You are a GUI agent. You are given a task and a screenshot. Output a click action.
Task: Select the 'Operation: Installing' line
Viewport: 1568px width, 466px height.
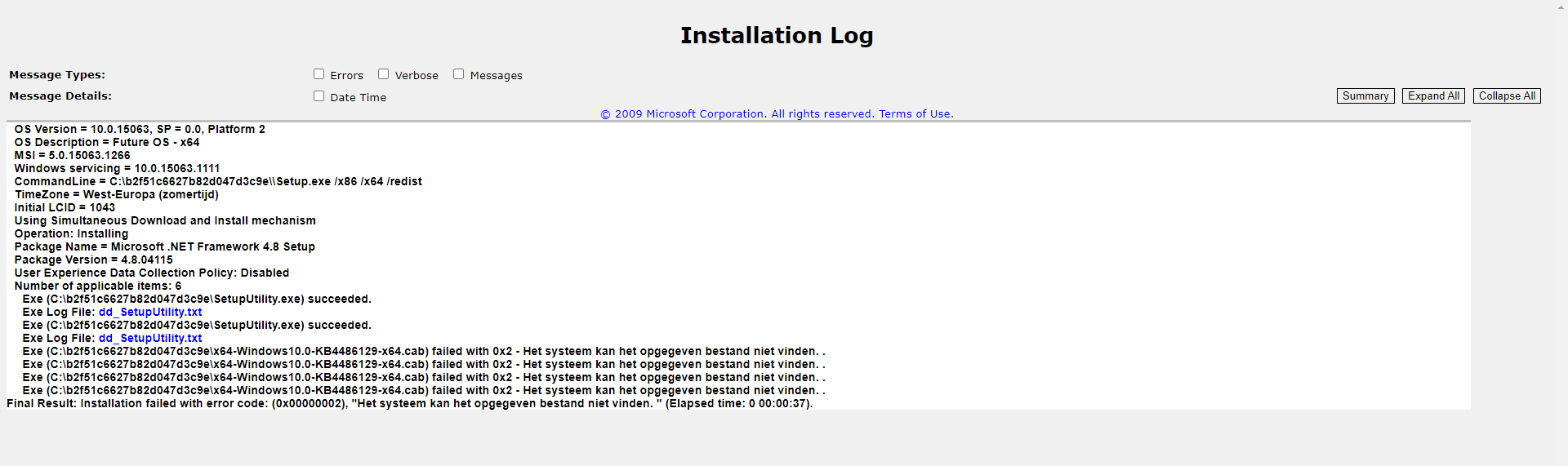pyautogui.click(x=72, y=233)
